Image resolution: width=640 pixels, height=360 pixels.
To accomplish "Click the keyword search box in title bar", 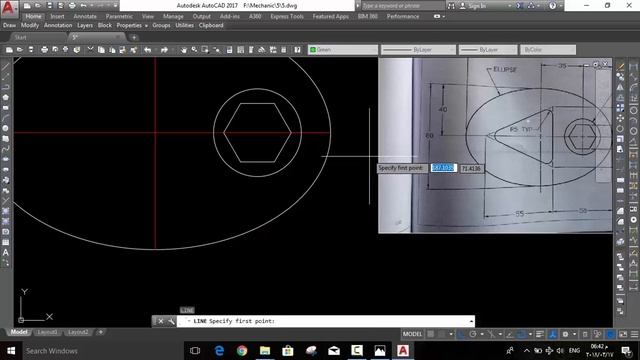I will (402, 6).
